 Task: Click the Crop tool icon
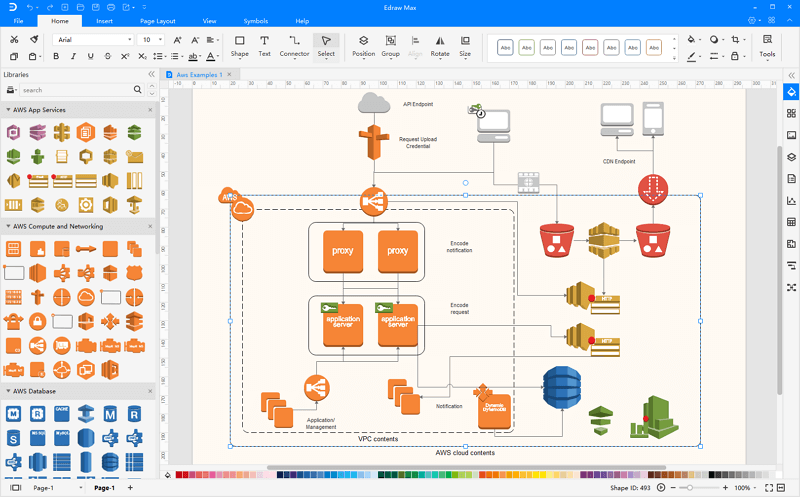[x=735, y=39]
